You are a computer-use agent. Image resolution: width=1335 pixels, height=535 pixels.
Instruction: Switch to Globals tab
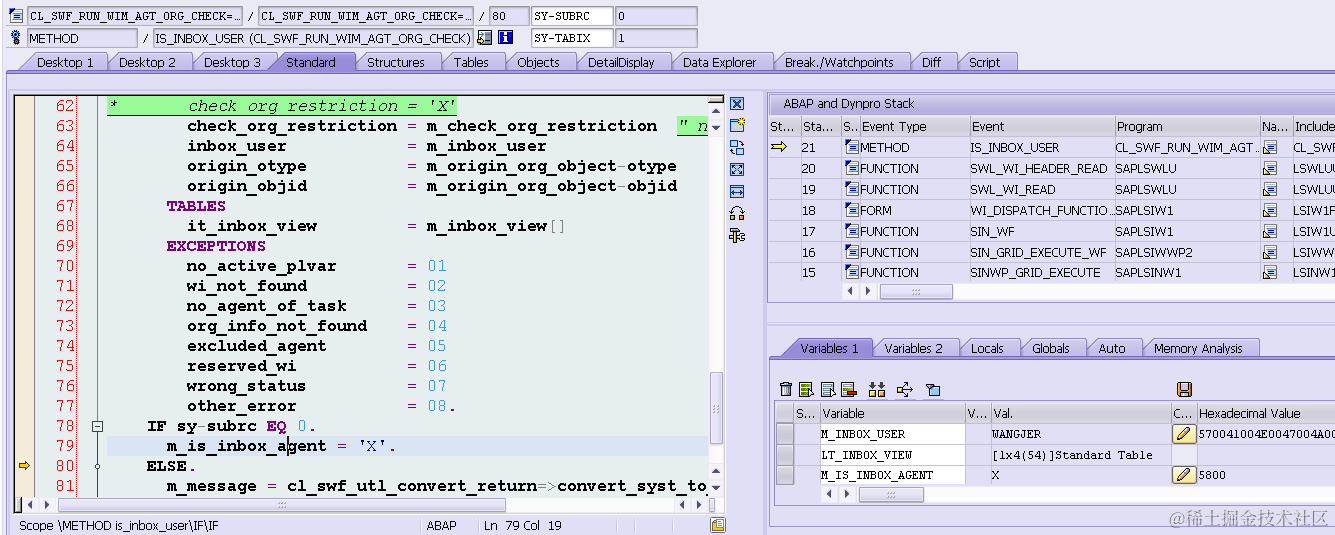[x=1051, y=348]
